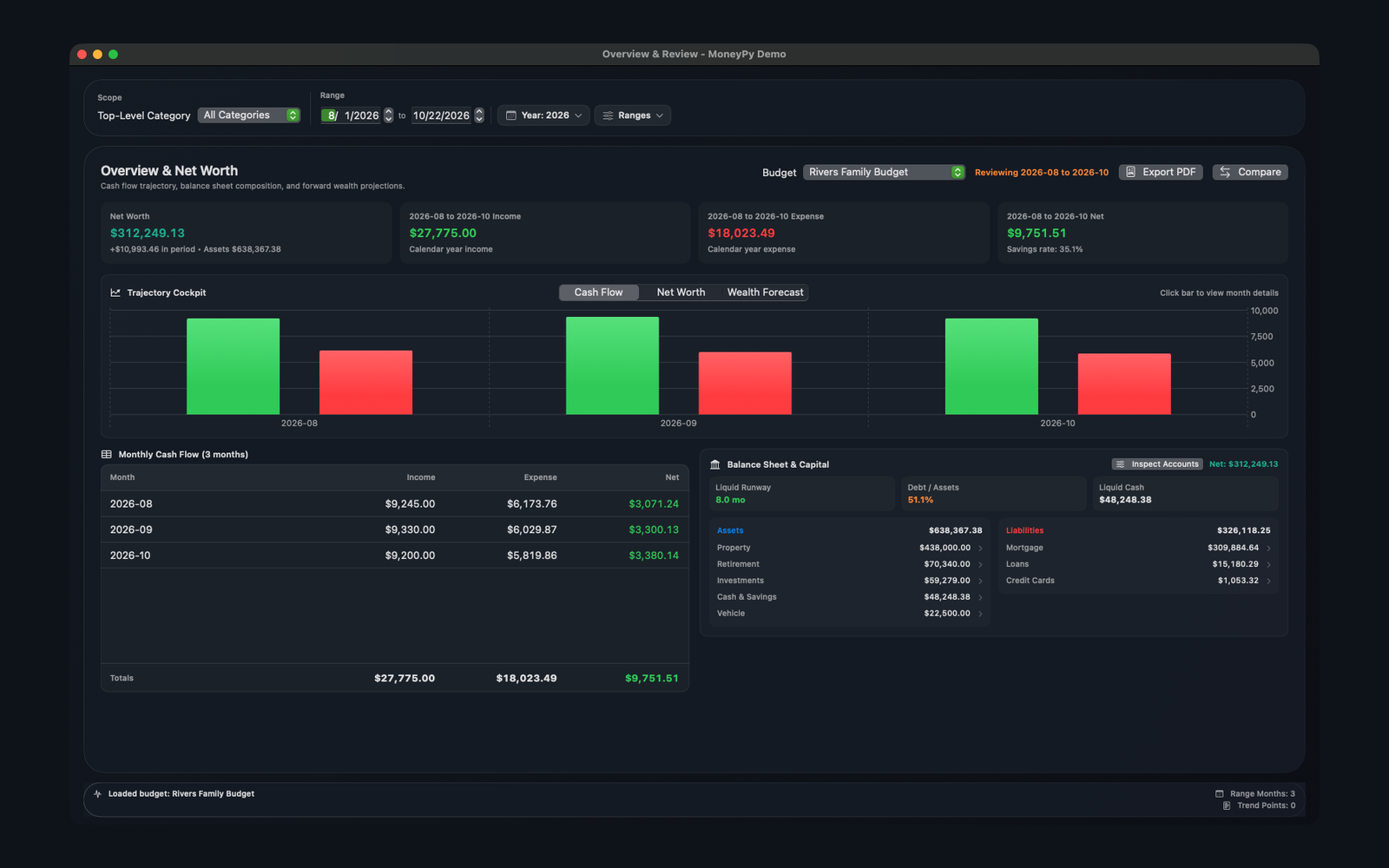
Task: Open Vehicle row chevron arrow
Action: pos(981,614)
